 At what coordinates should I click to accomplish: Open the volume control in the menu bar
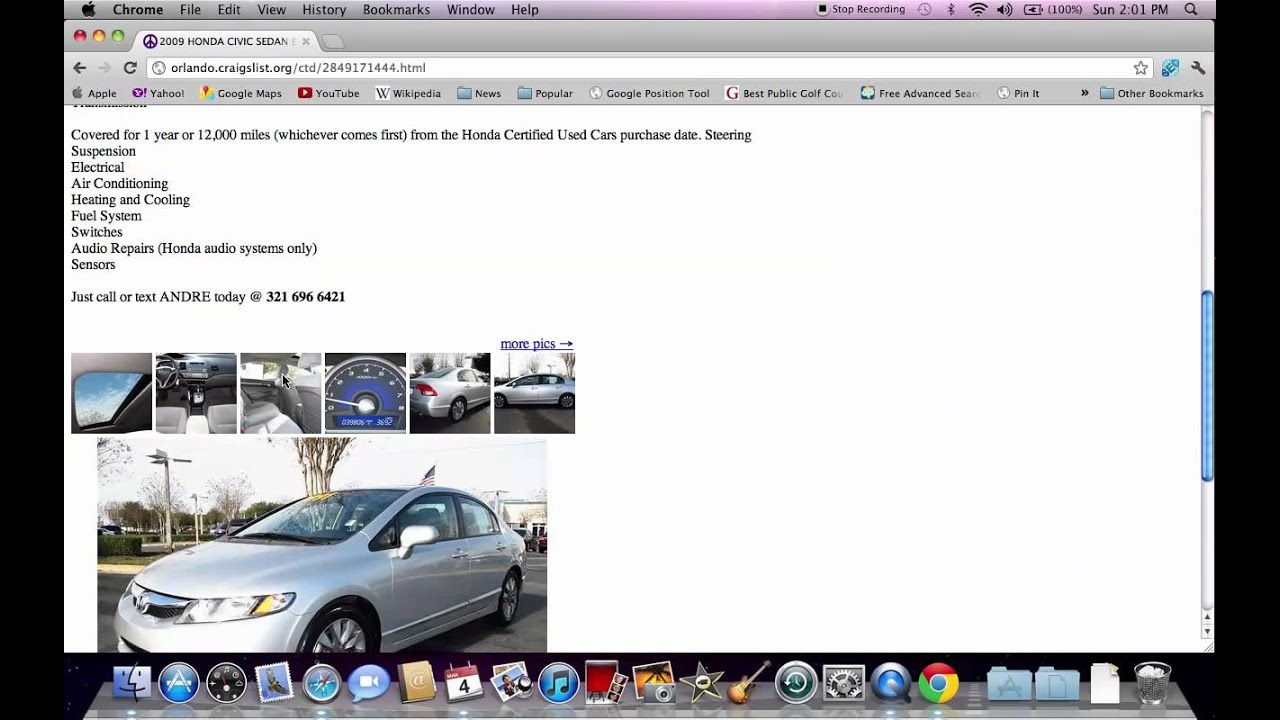[1005, 9]
